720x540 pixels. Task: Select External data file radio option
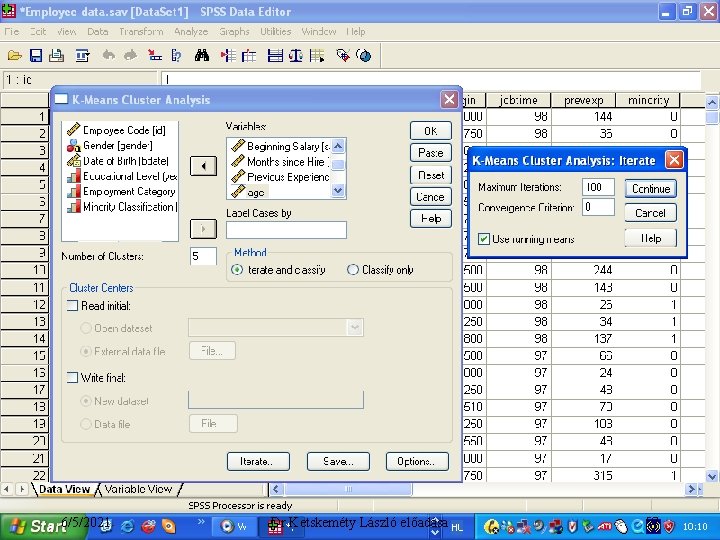click(86, 351)
